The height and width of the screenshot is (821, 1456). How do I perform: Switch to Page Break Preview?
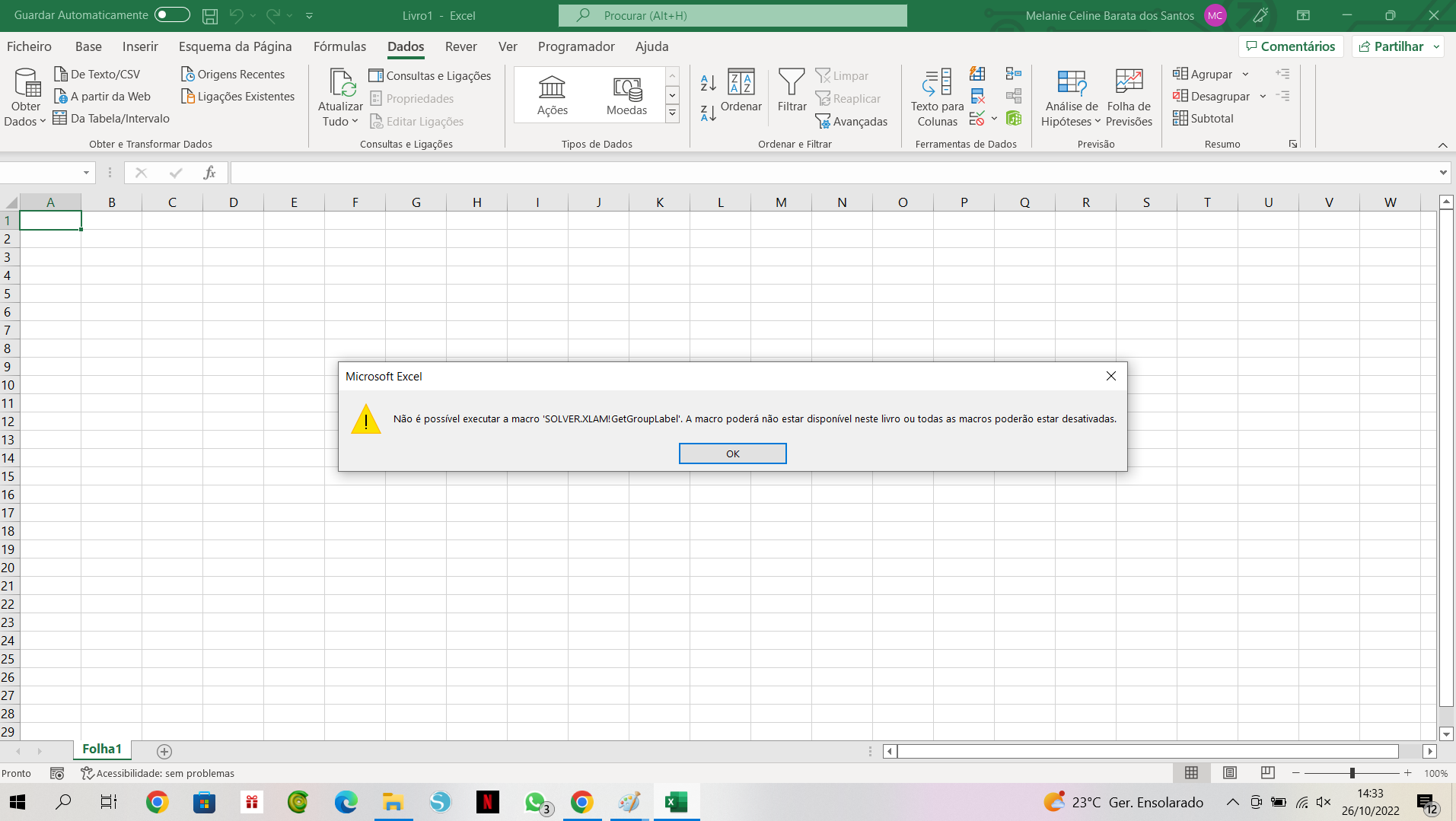click(1267, 772)
